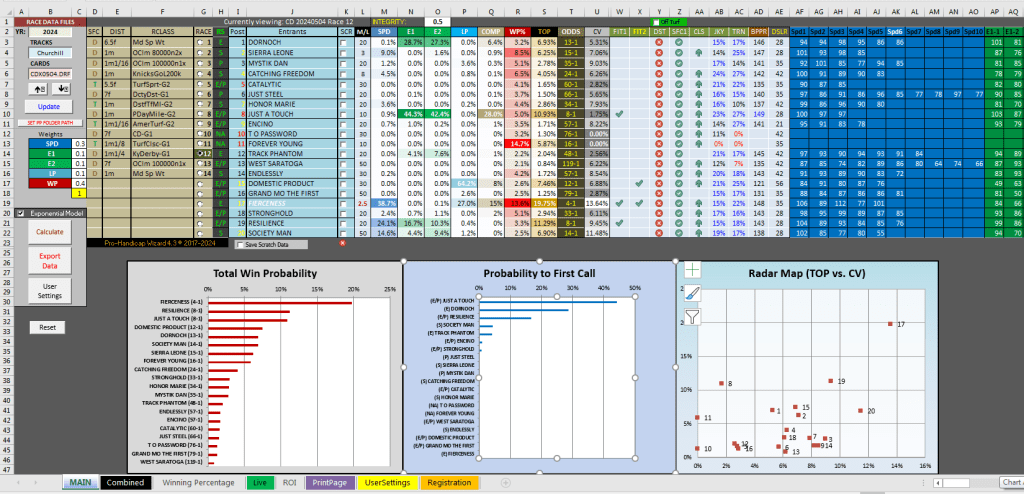
Task: Click the Chart Filters funnel icon
Action: 693,317
